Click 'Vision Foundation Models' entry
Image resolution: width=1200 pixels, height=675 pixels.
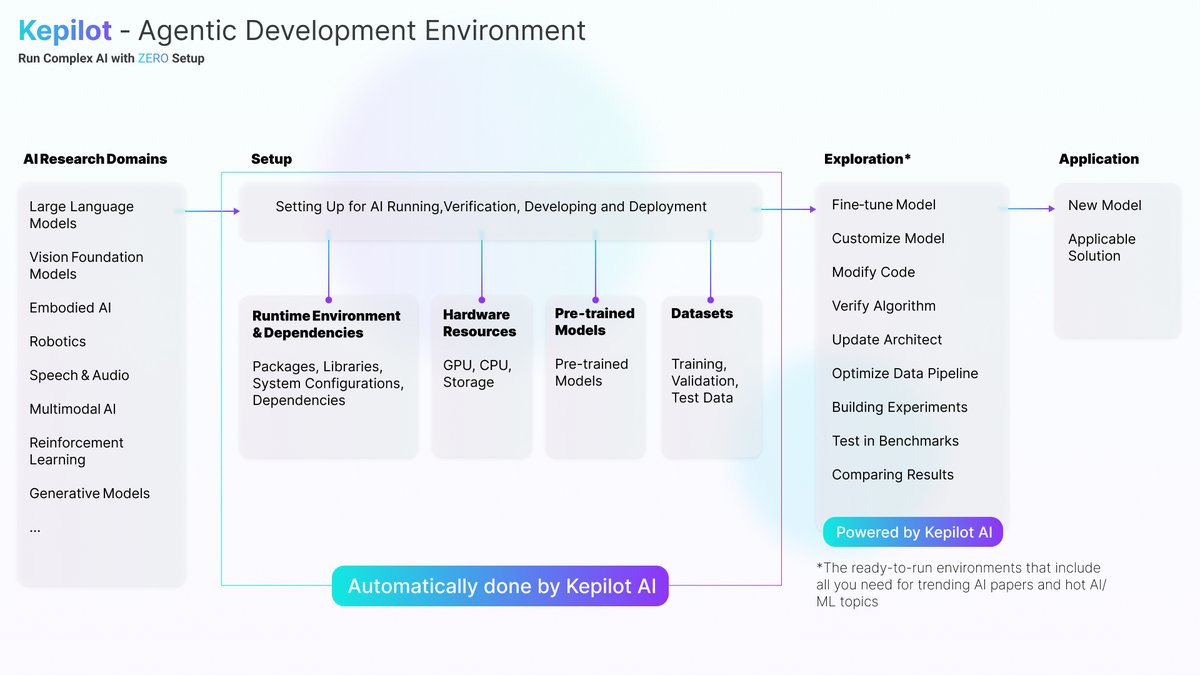click(86, 265)
